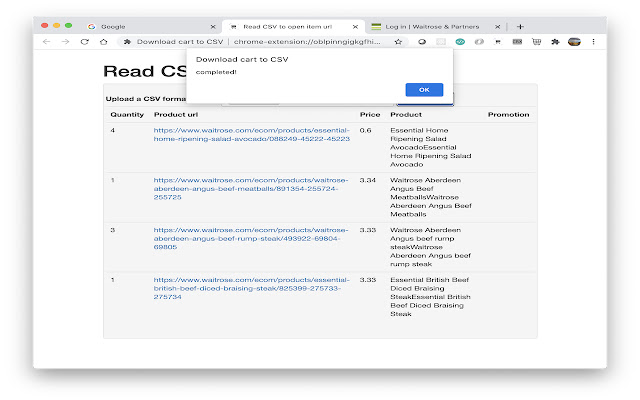The height and width of the screenshot is (400, 640).
Task: Open the Angus beef rump steak link
Action: point(251,238)
